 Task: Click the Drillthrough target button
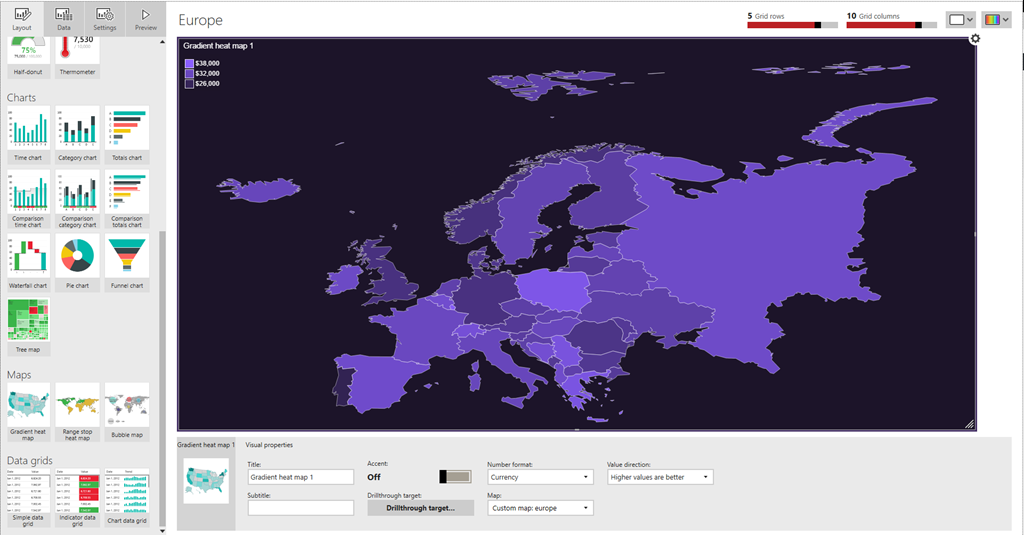coord(420,508)
